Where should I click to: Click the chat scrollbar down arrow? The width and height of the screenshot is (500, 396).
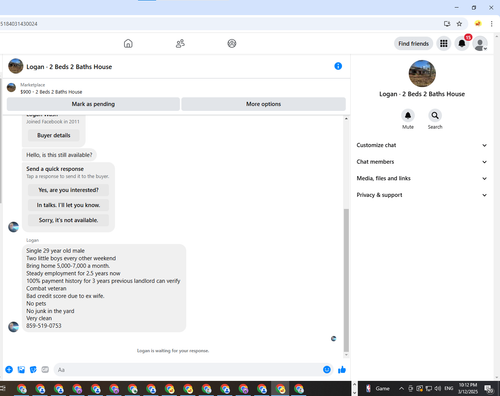point(346,355)
